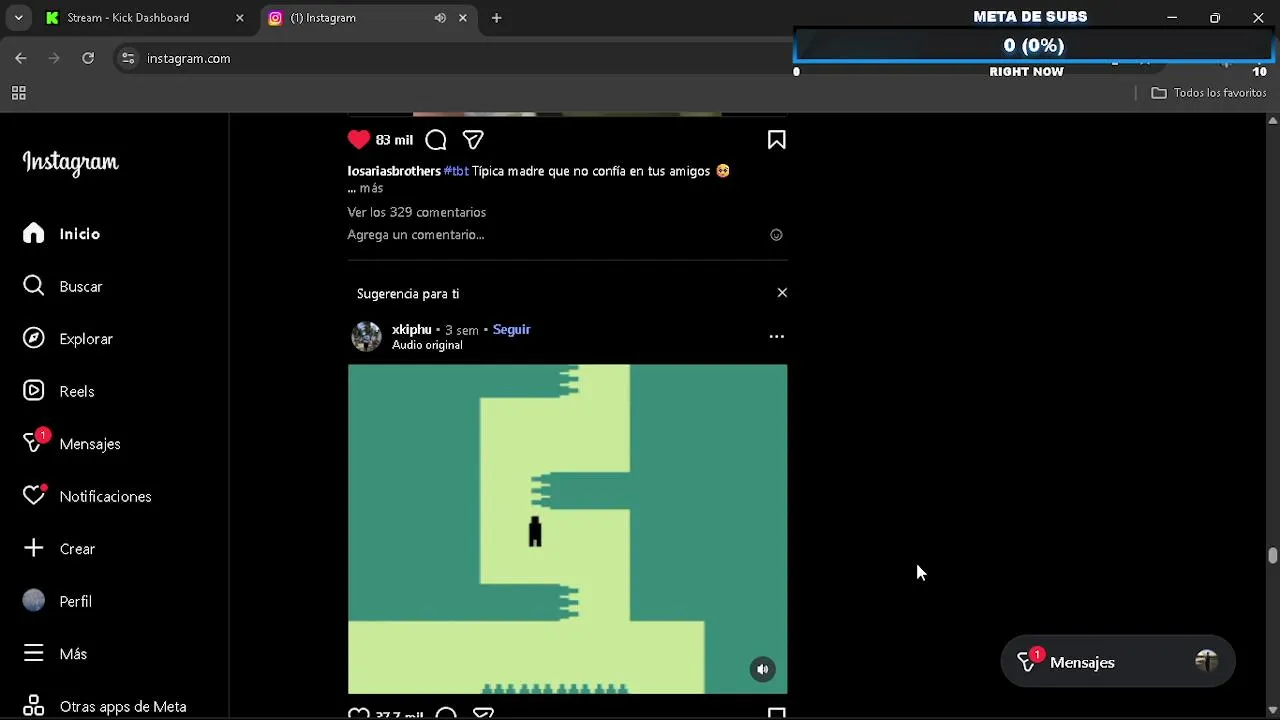
Task: Open Audio original link
Action: click(427, 345)
